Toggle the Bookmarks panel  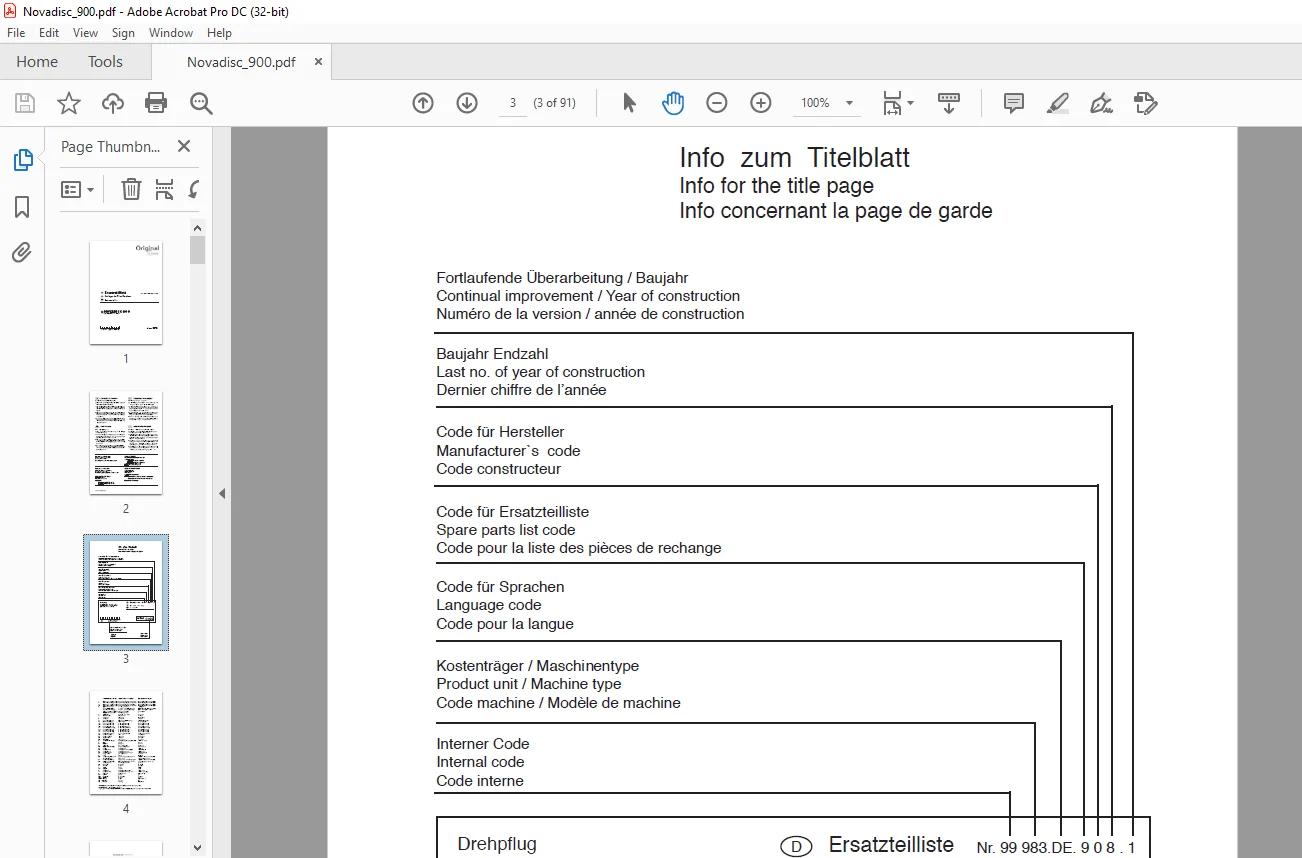point(22,207)
